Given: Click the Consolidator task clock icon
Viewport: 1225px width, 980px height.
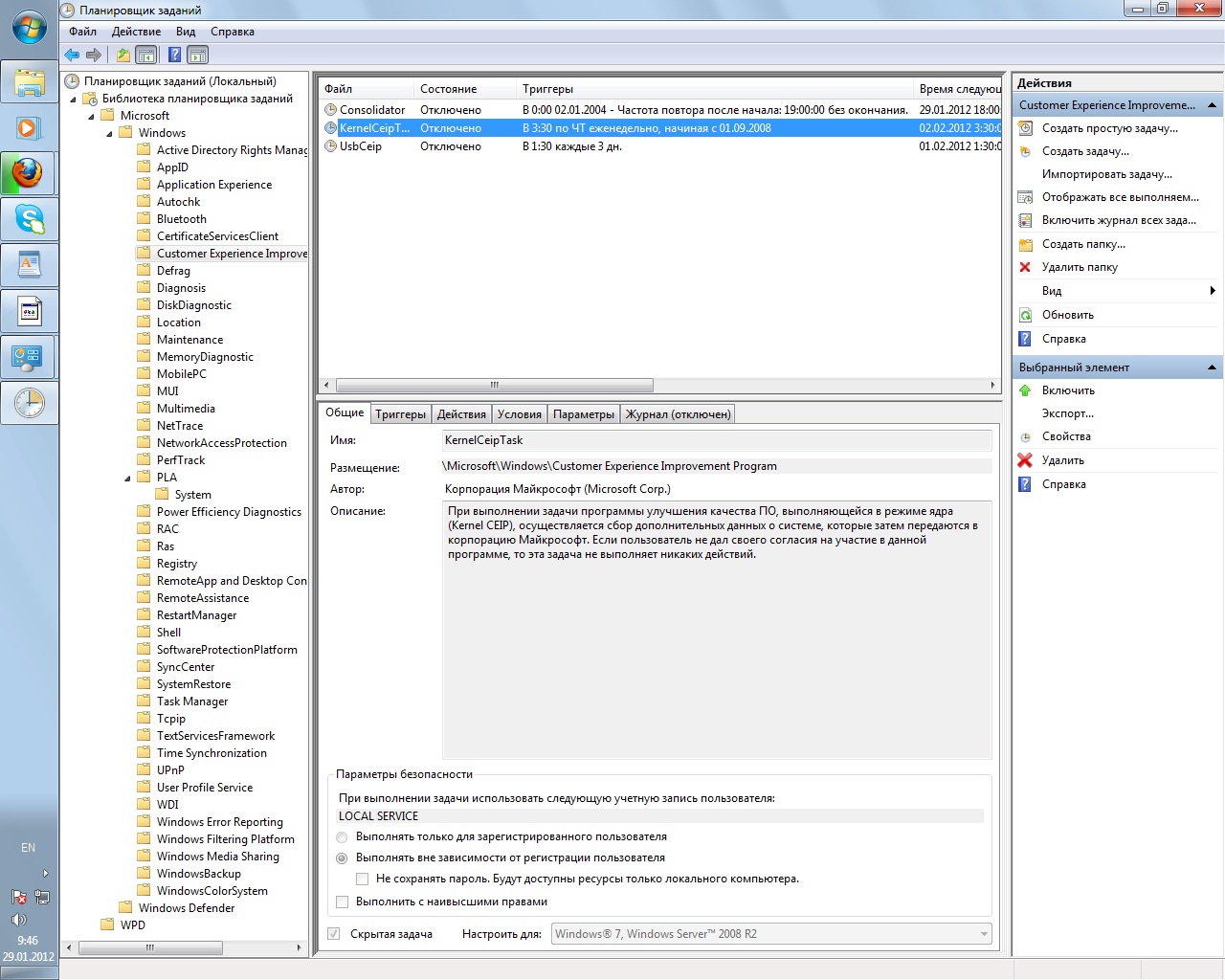Looking at the screenshot, I should pos(331,110).
